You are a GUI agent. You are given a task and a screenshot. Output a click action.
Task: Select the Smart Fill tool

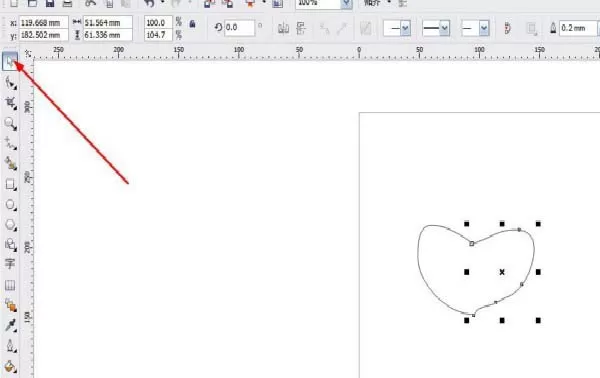pos(10,164)
